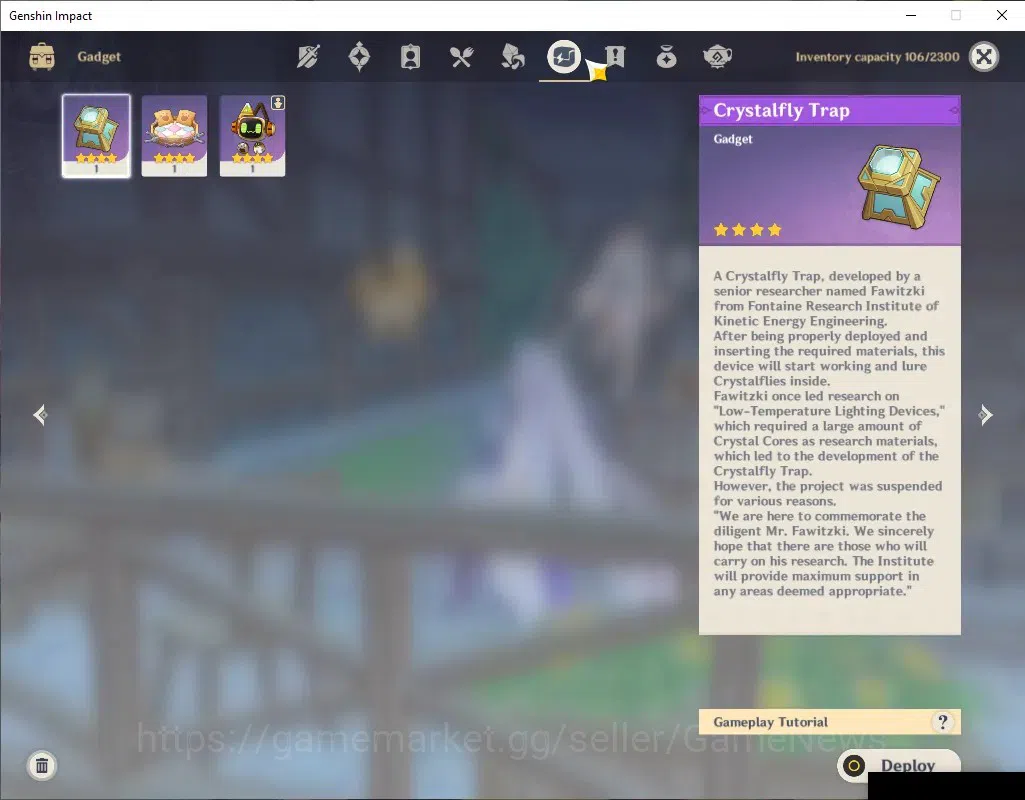Open the Quest items tab

[615, 57]
